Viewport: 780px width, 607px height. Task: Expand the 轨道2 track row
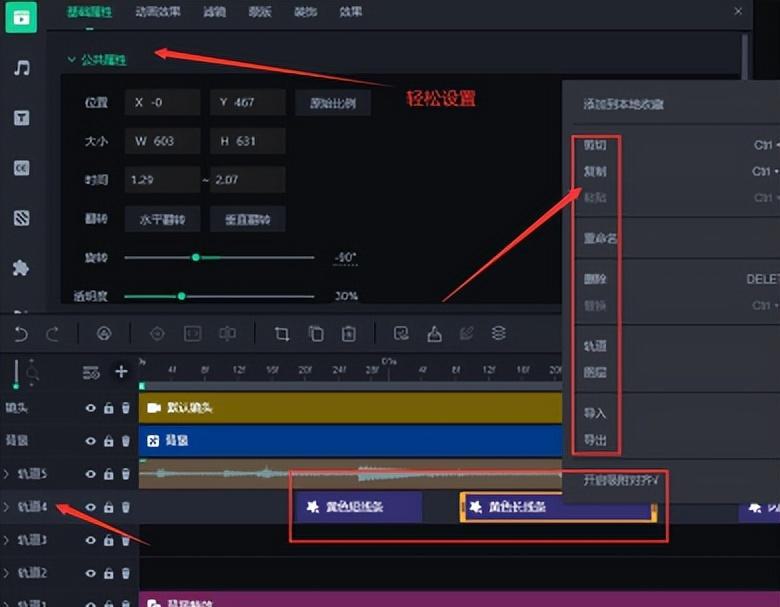click(x=6, y=573)
